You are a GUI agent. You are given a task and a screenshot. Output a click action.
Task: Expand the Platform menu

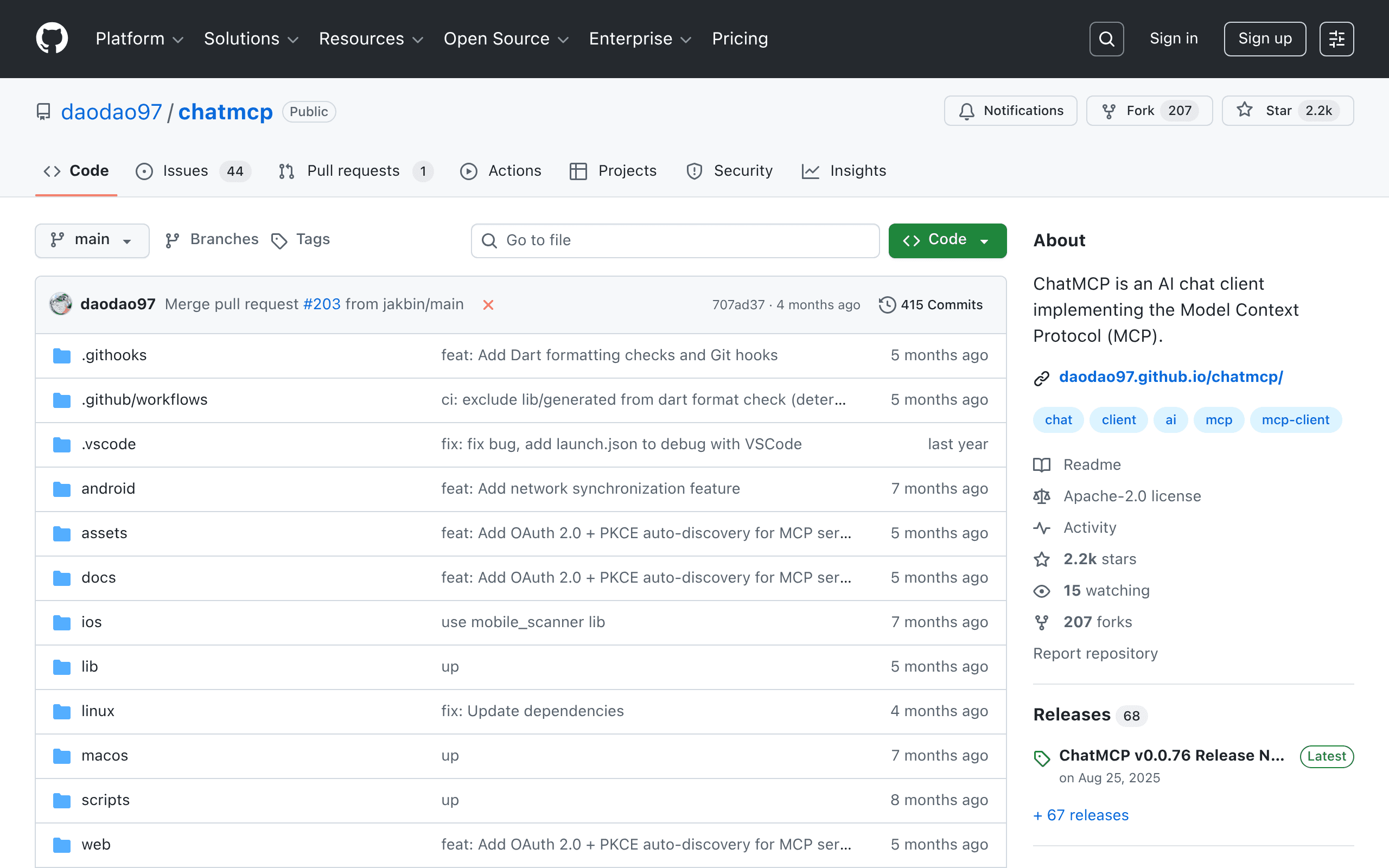pos(139,39)
